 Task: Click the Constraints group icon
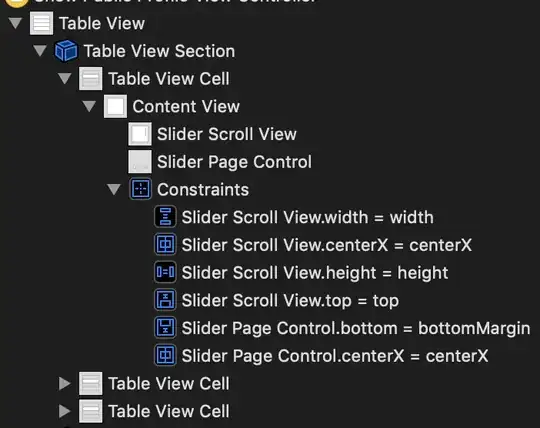click(140, 189)
